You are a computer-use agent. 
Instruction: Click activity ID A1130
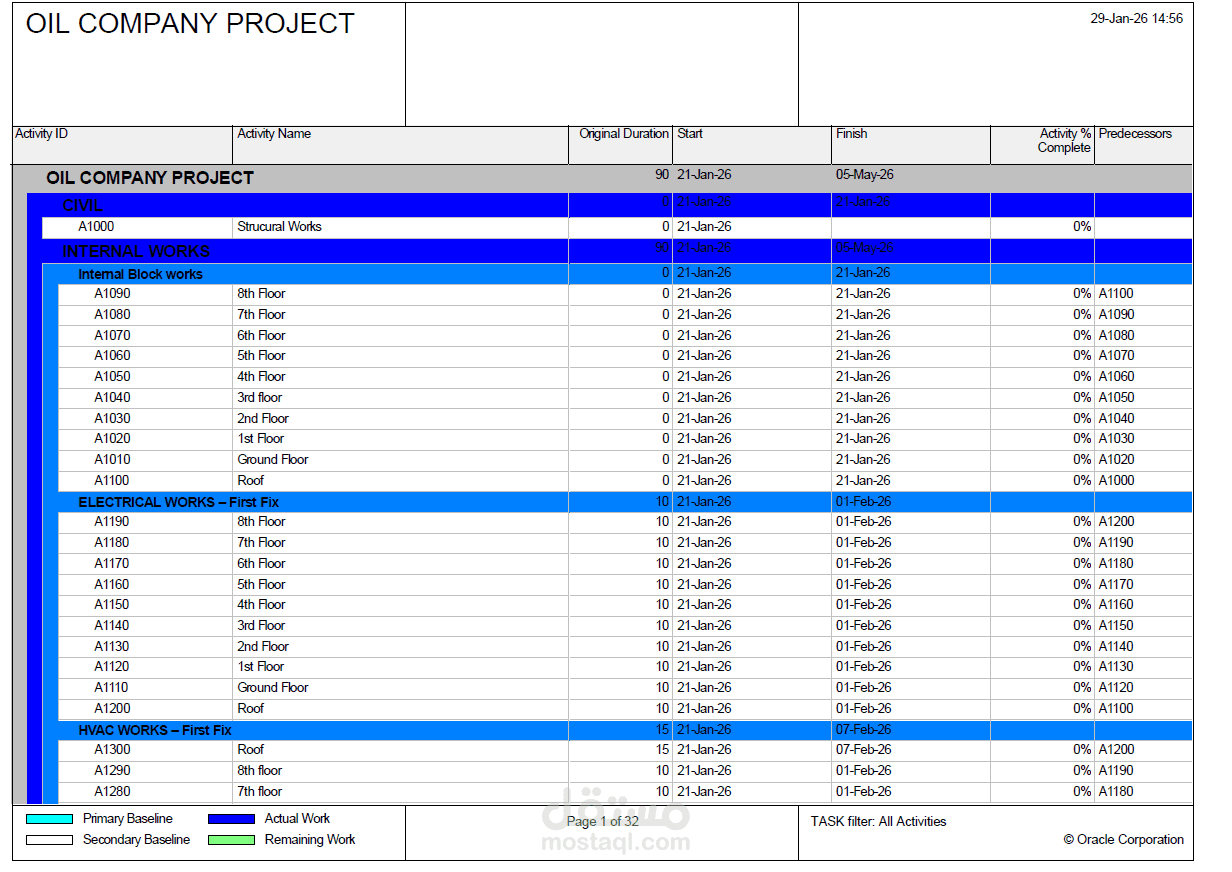[112, 647]
